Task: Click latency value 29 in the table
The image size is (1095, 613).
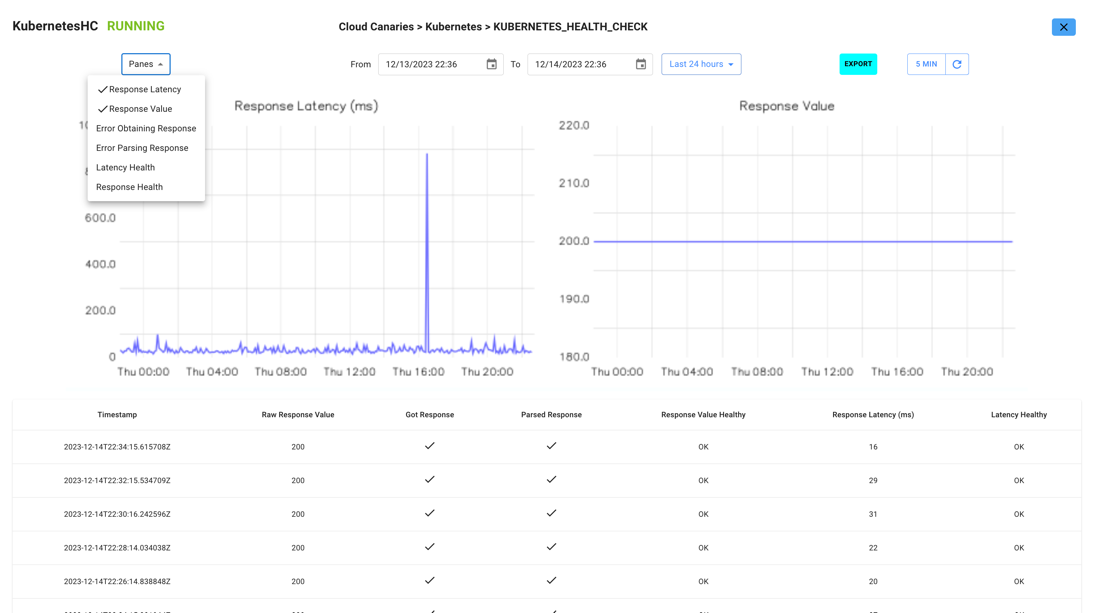Action: (873, 480)
